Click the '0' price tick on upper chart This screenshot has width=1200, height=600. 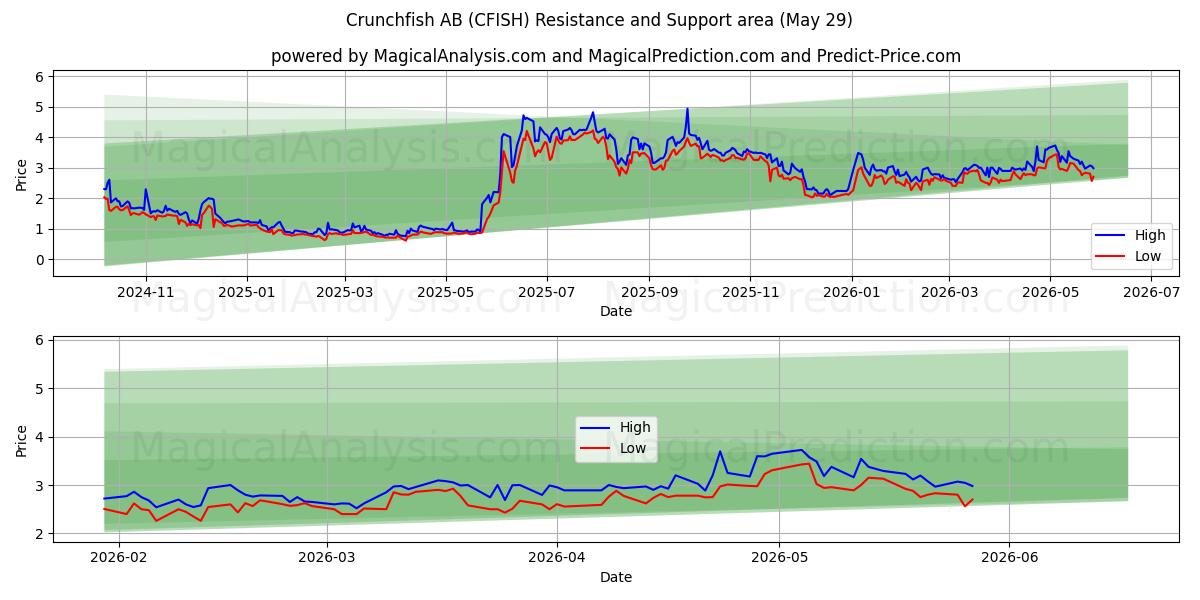(x=40, y=260)
